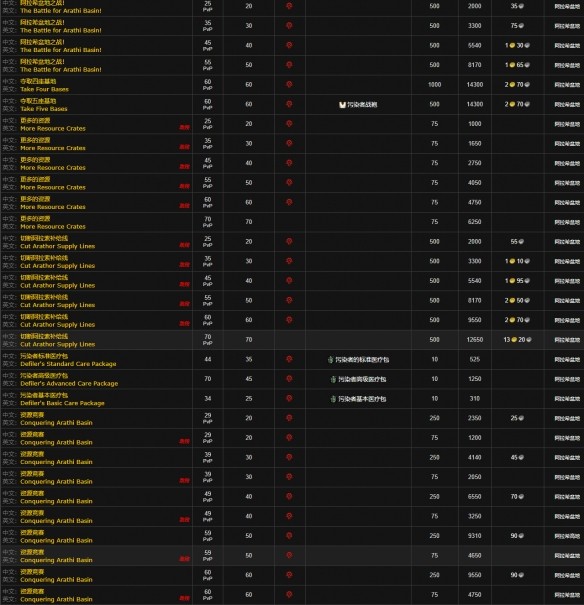This screenshot has height=605, width=584.
Task: Open level 70 PvP More Resource Crates link
Action: (53, 226)
